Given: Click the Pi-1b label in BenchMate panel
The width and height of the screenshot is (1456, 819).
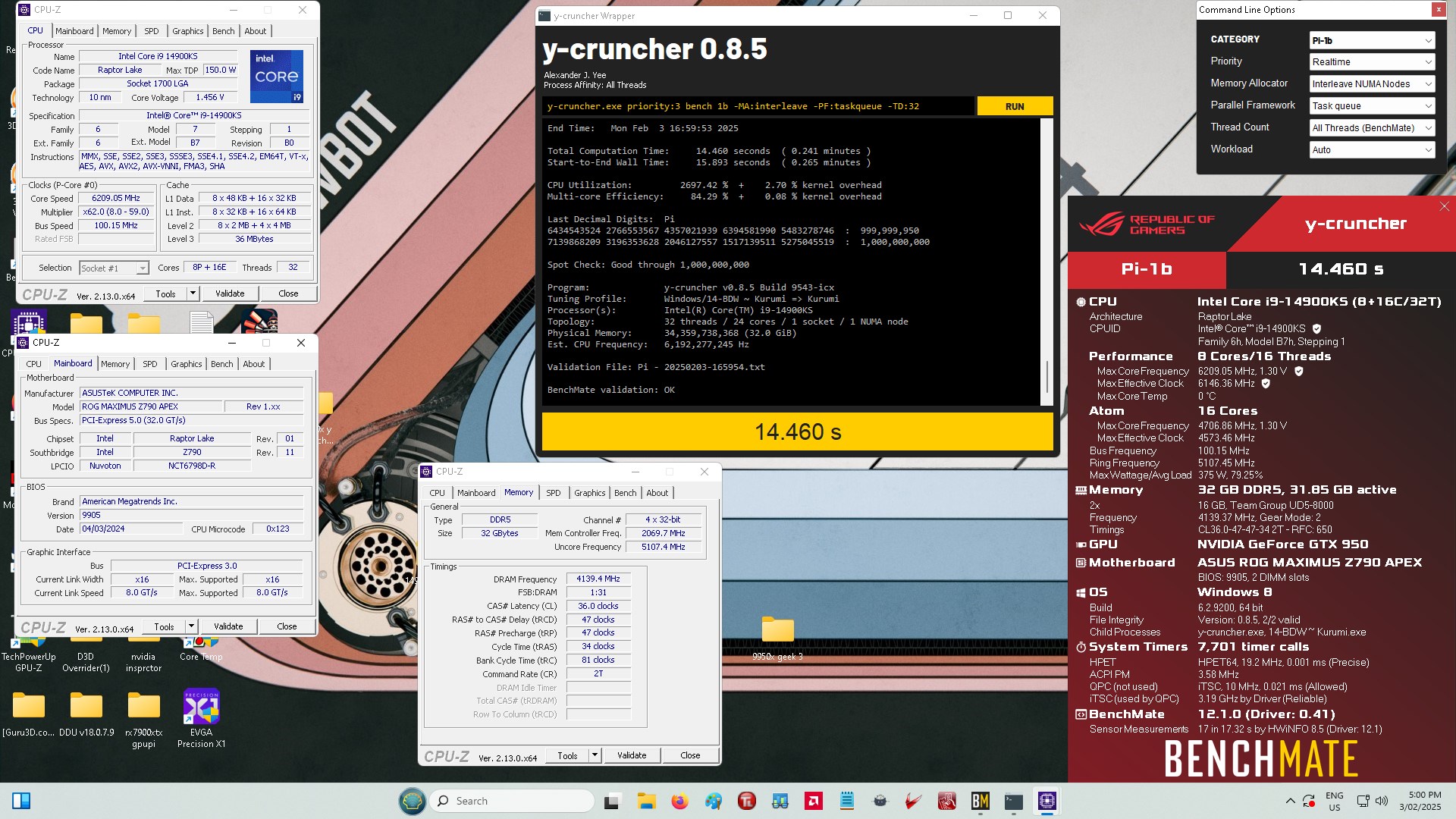Looking at the screenshot, I should click(x=1147, y=269).
